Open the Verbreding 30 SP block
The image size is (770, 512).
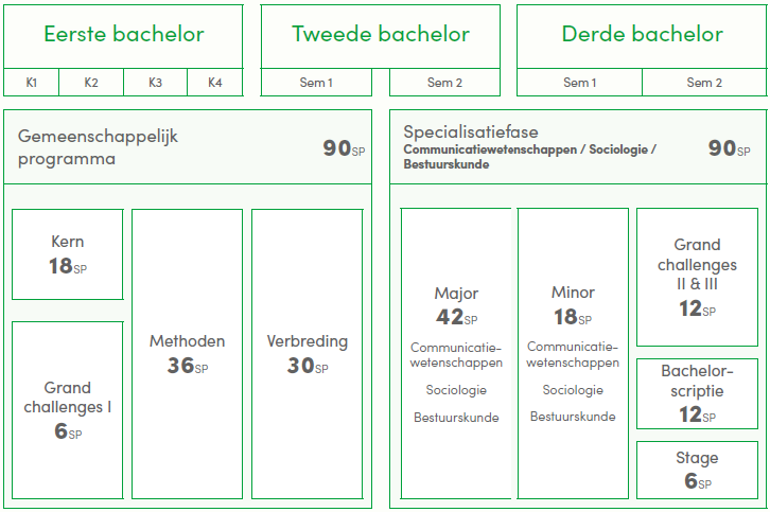307,353
